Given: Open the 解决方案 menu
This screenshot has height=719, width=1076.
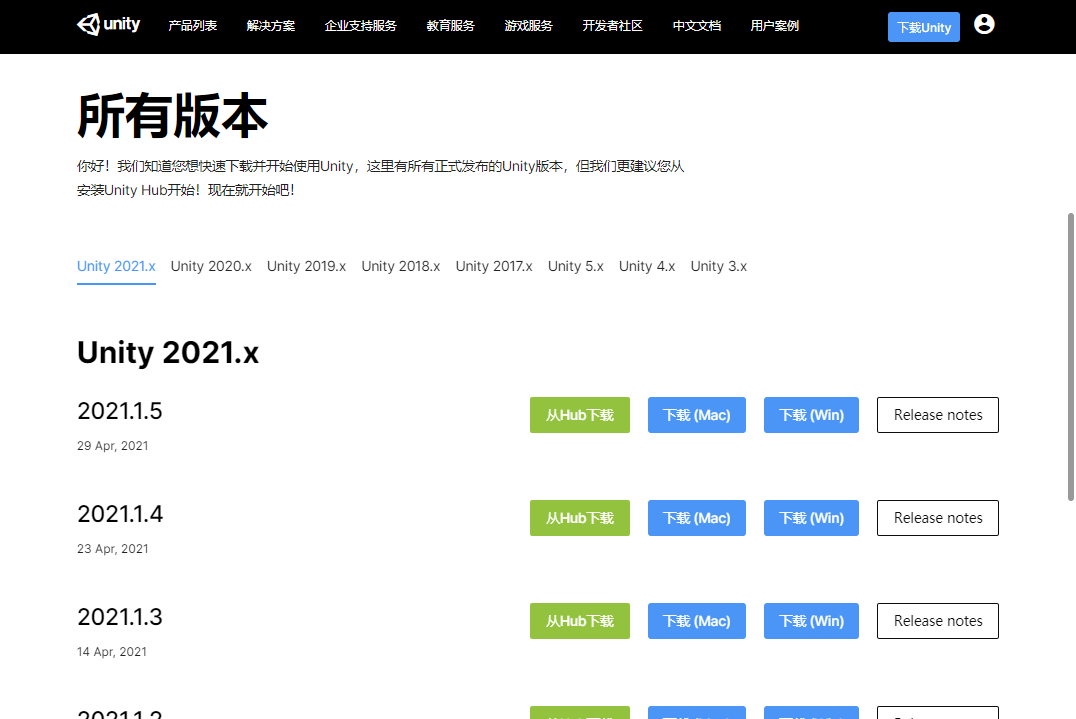Looking at the screenshot, I should 268,26.
